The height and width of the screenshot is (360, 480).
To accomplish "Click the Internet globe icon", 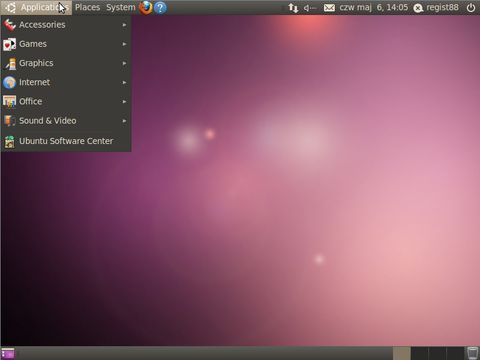I will 9,83.
